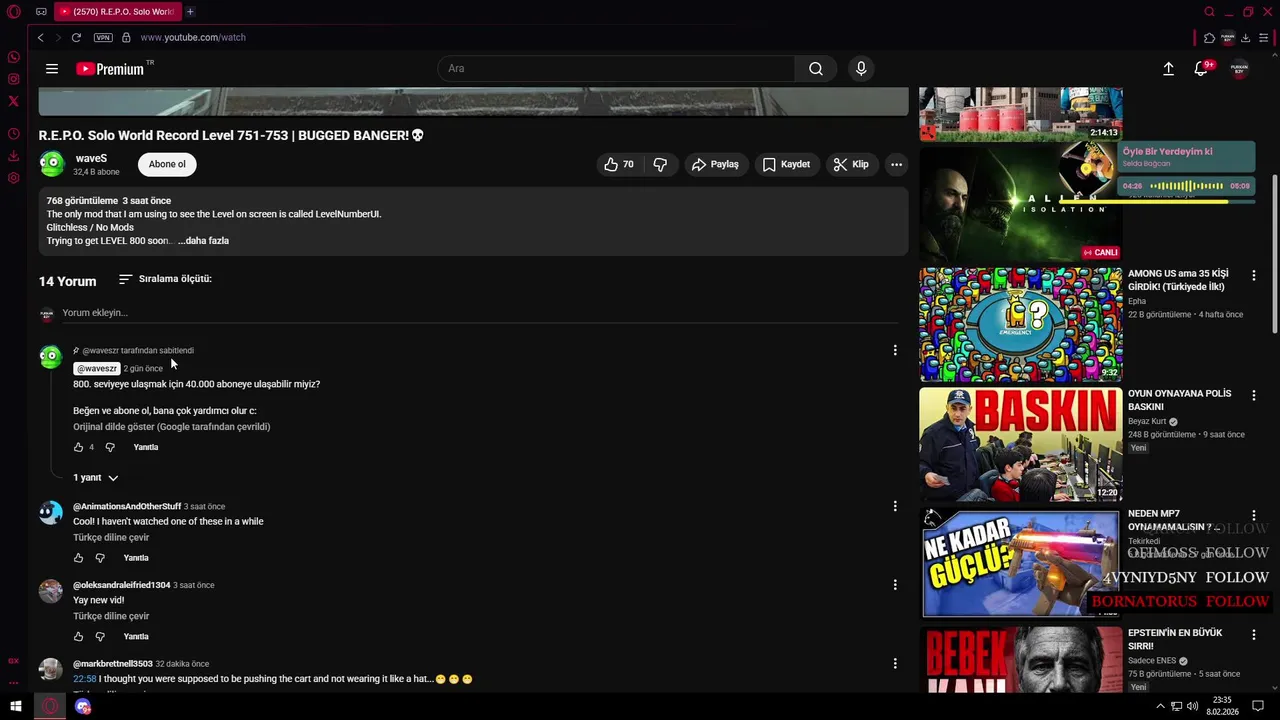Image resolution: width=1280 pixels, height=720 pixels.
Task: Open video more actions ellipsis
Action: point(896,165)
